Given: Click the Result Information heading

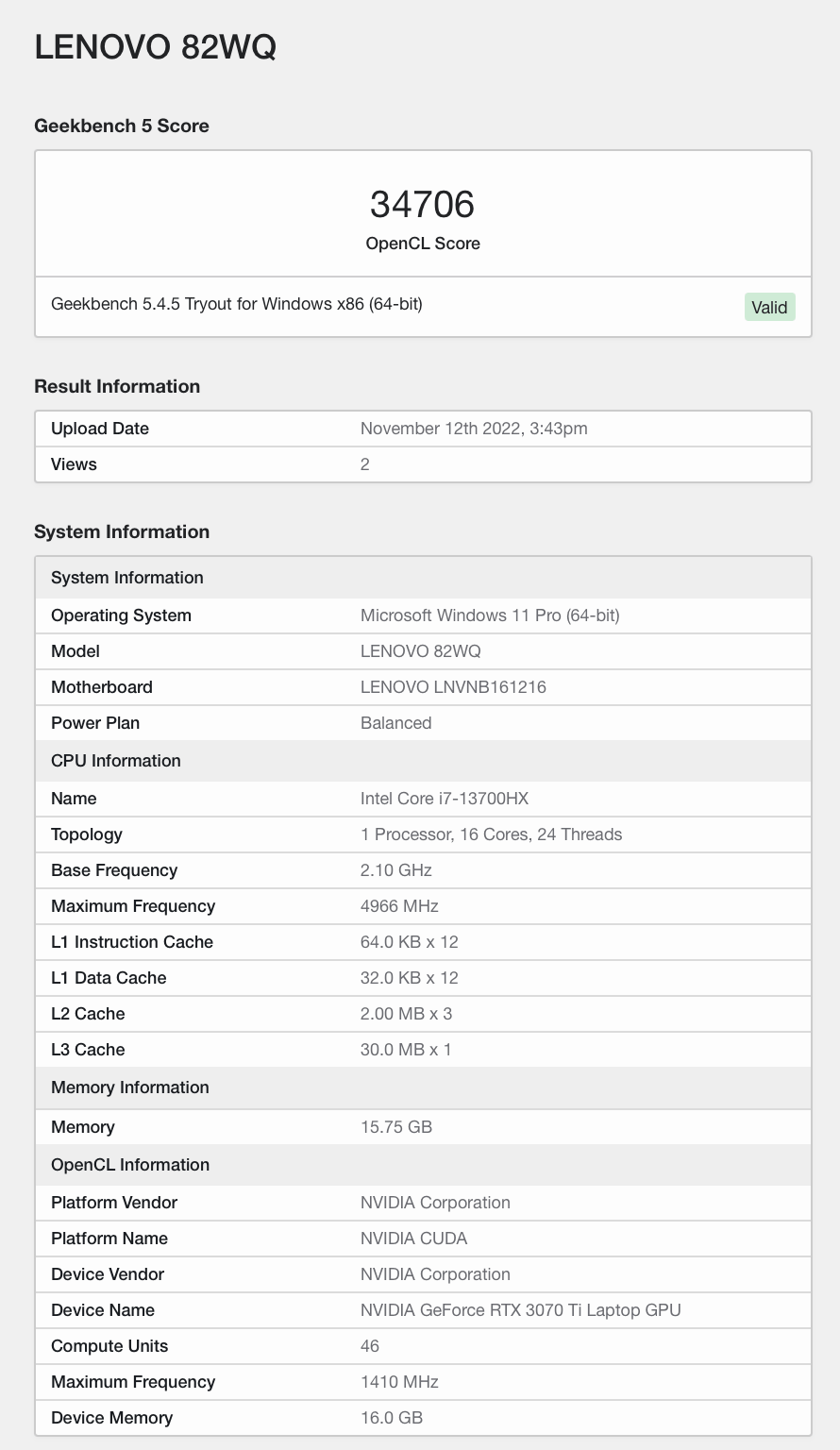Looking at the screenshot, I should 117,386.
